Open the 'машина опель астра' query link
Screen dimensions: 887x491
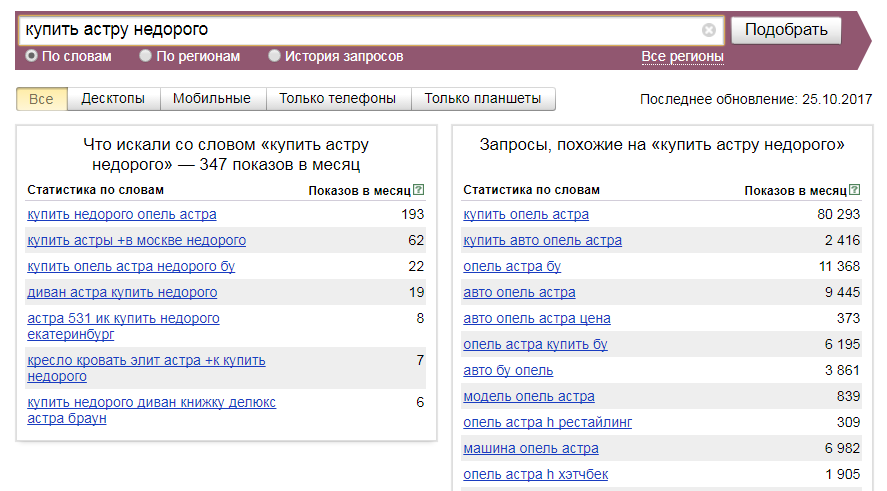click(x=531, y=448)
